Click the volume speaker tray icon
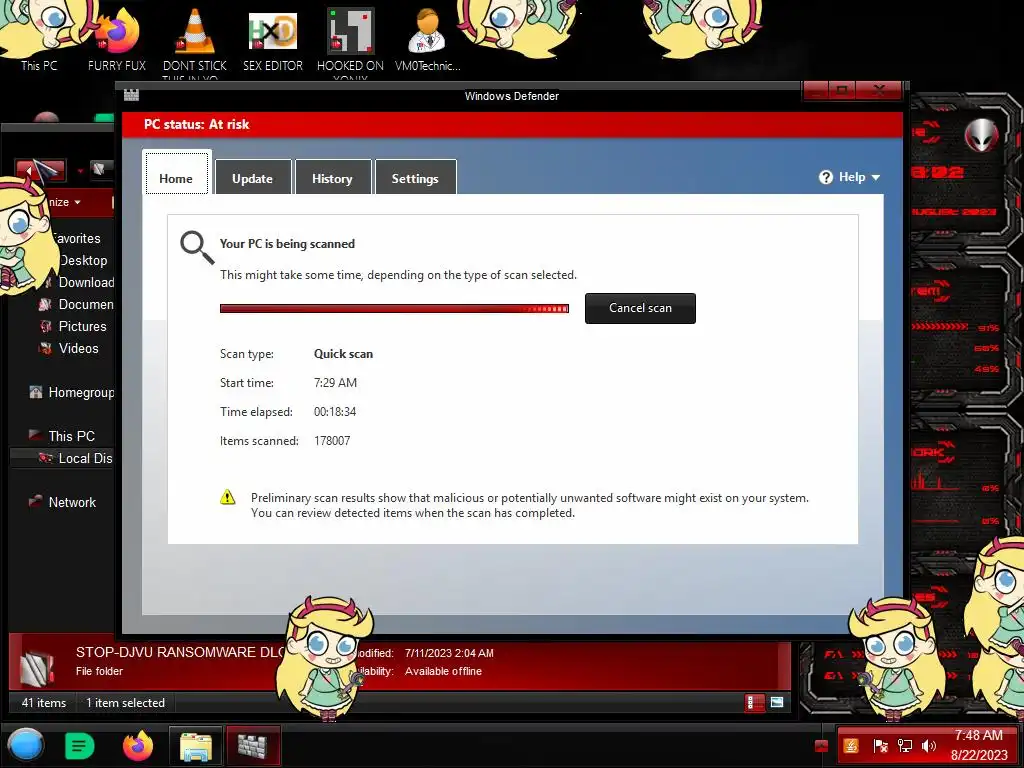The height and width of the screenshot is (768, 1024). point(929,746)
